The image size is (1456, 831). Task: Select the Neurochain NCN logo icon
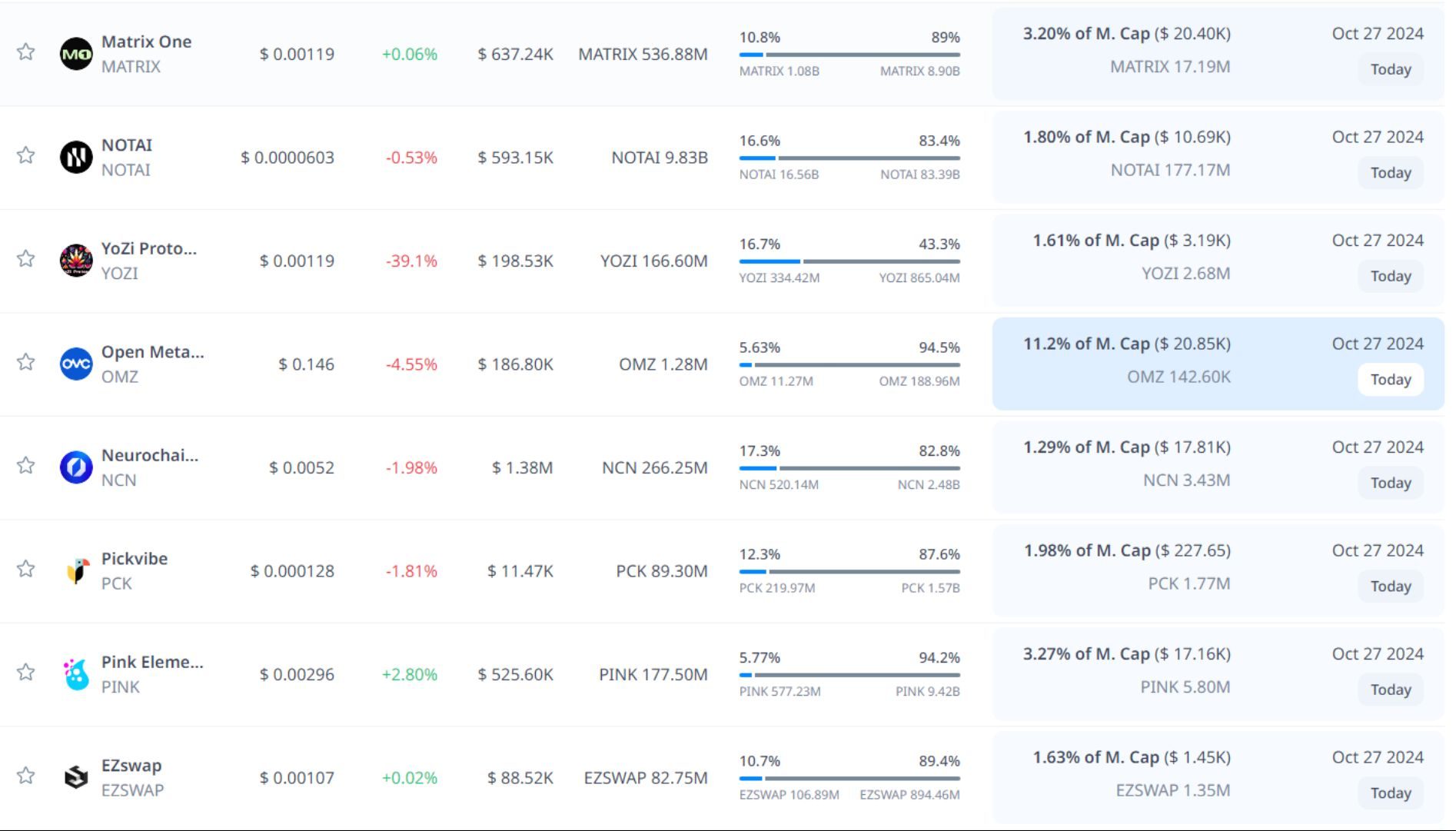click(x=76, y=467)
